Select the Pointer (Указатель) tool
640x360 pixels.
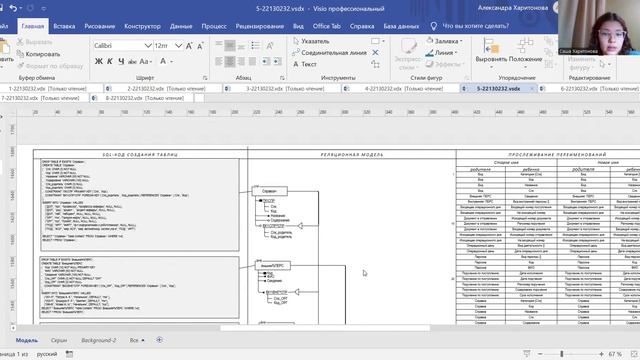[311, 41]
